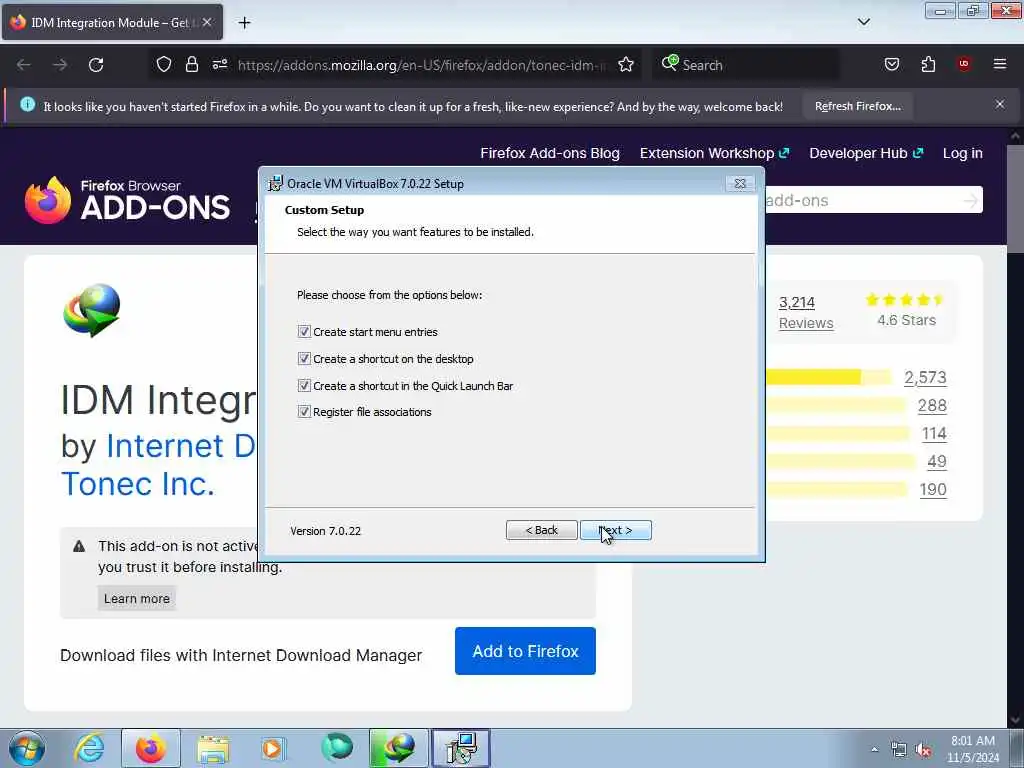Close the VirtualBox Setup dialog
The width and height of the screenshot is (1024, 768).
[x=740, y=184]
